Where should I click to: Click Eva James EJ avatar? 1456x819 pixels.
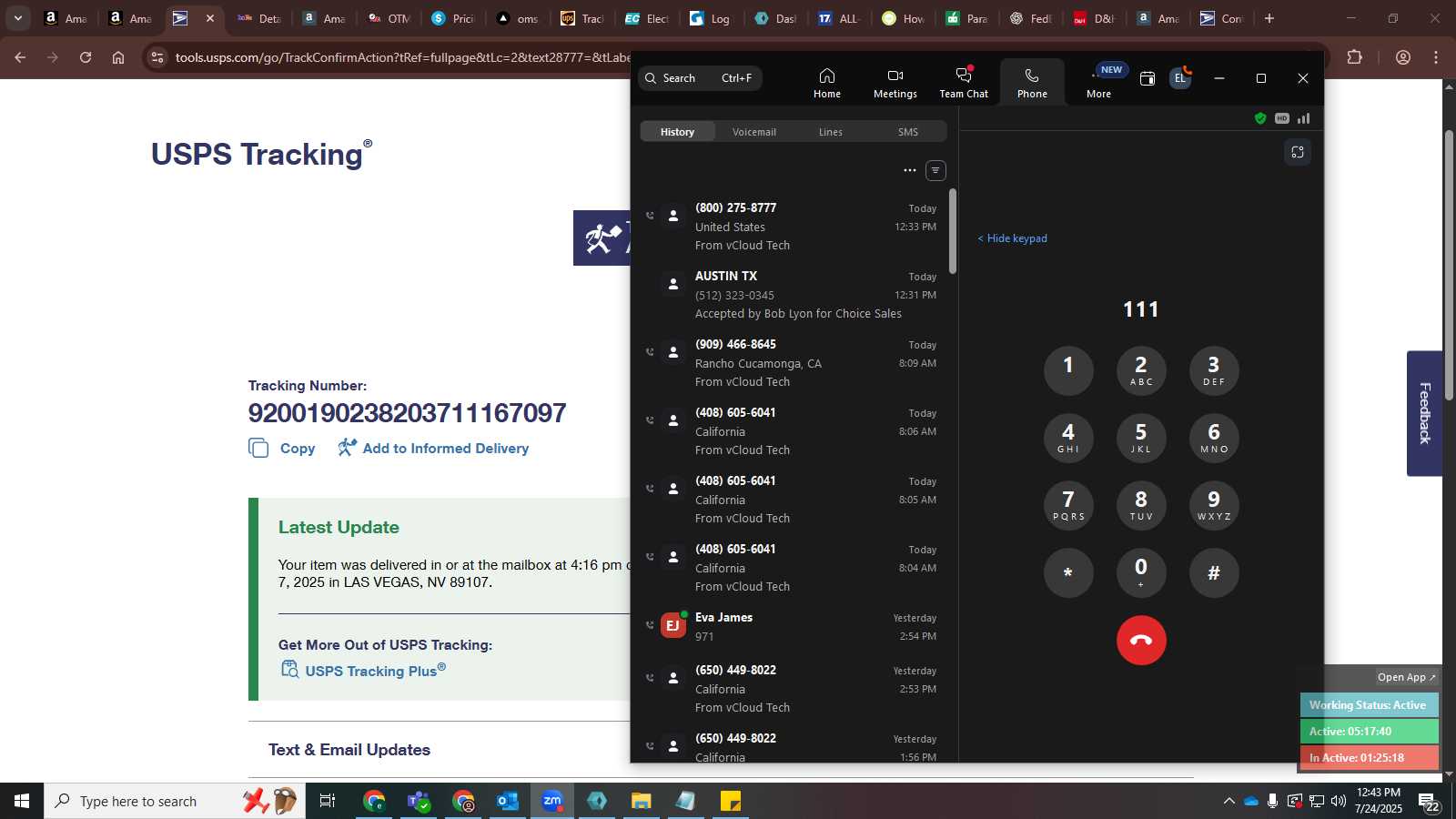(673, 625)
